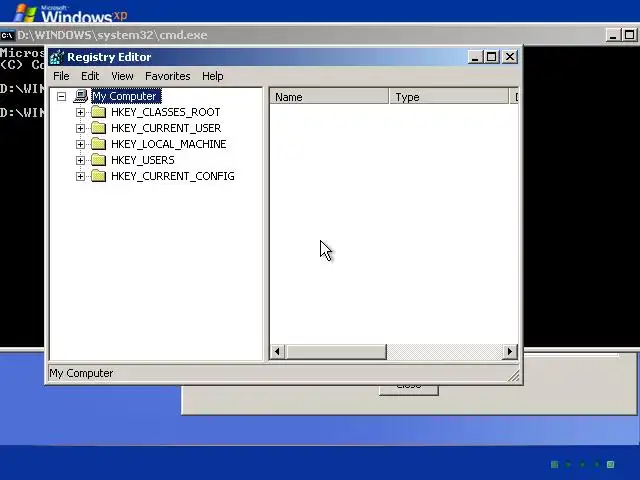Sort by the Name column header
The image size is (640, 480).
coord(329,97)
